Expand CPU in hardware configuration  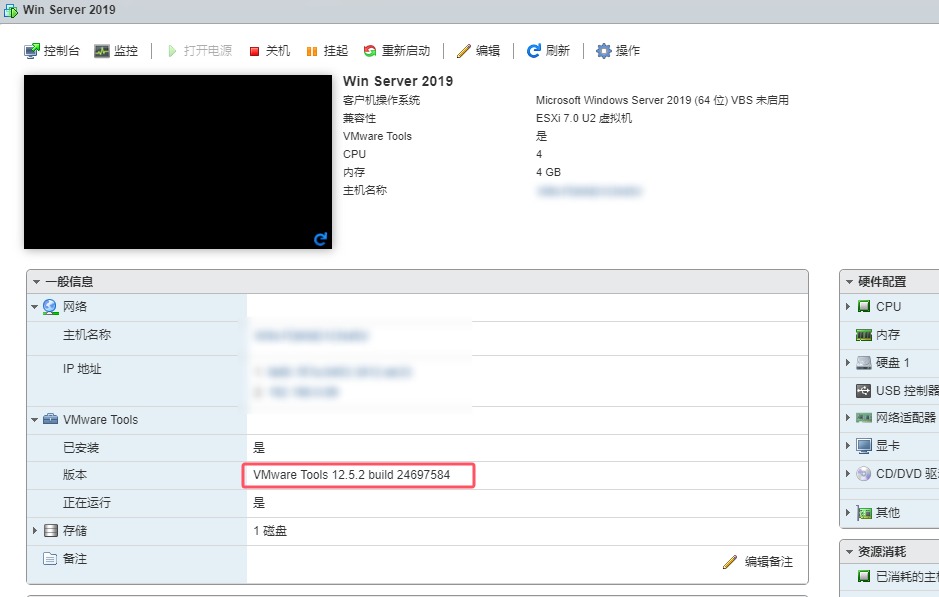(849, 307)
